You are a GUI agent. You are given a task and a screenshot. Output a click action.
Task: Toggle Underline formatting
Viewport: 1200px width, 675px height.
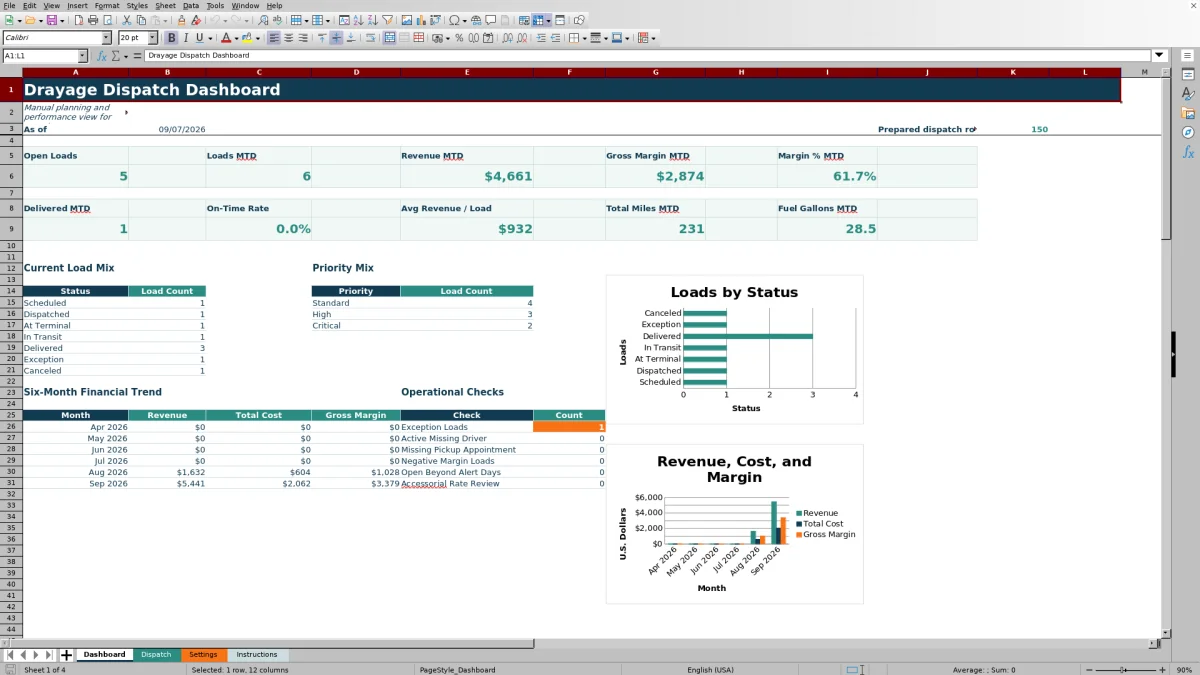click(x=199, y=38)
